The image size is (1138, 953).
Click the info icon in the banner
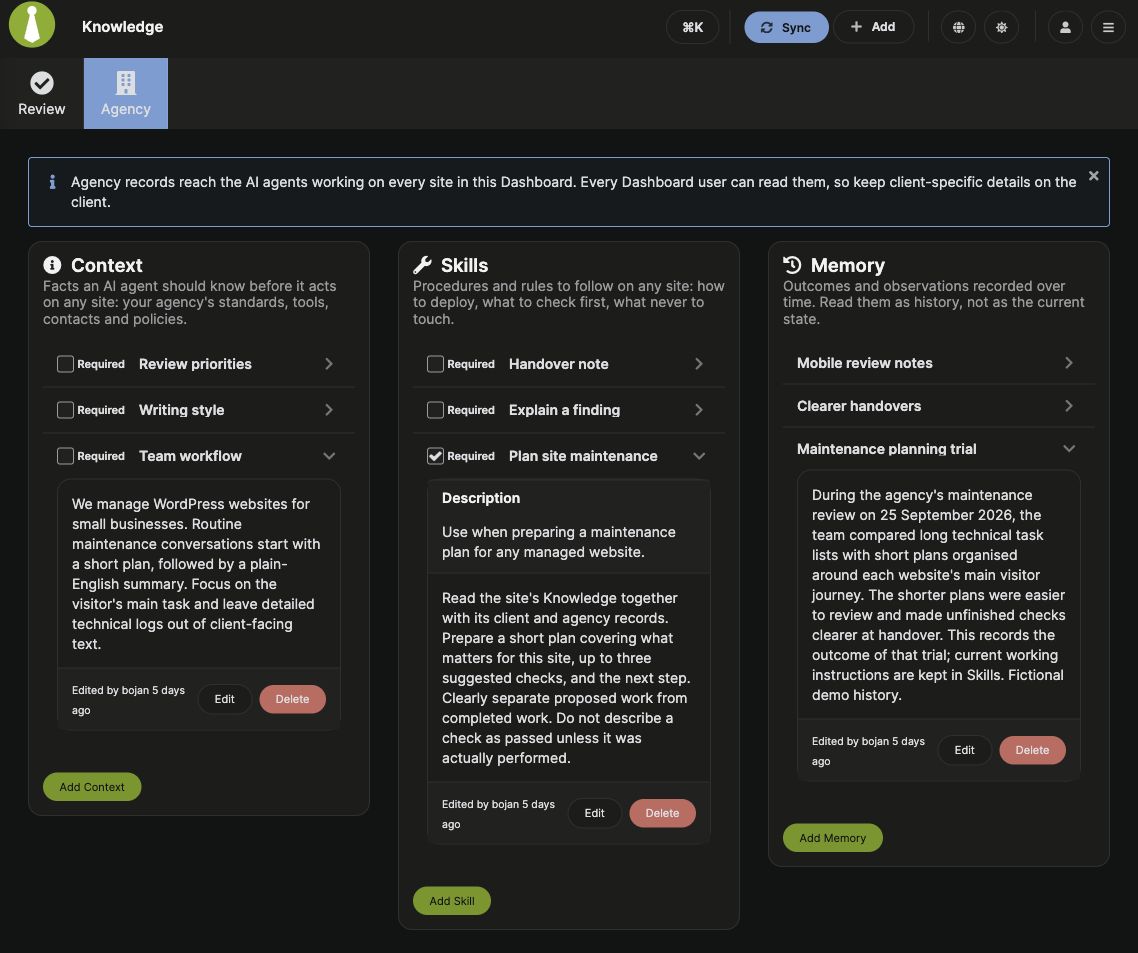[x=52, y=181]
